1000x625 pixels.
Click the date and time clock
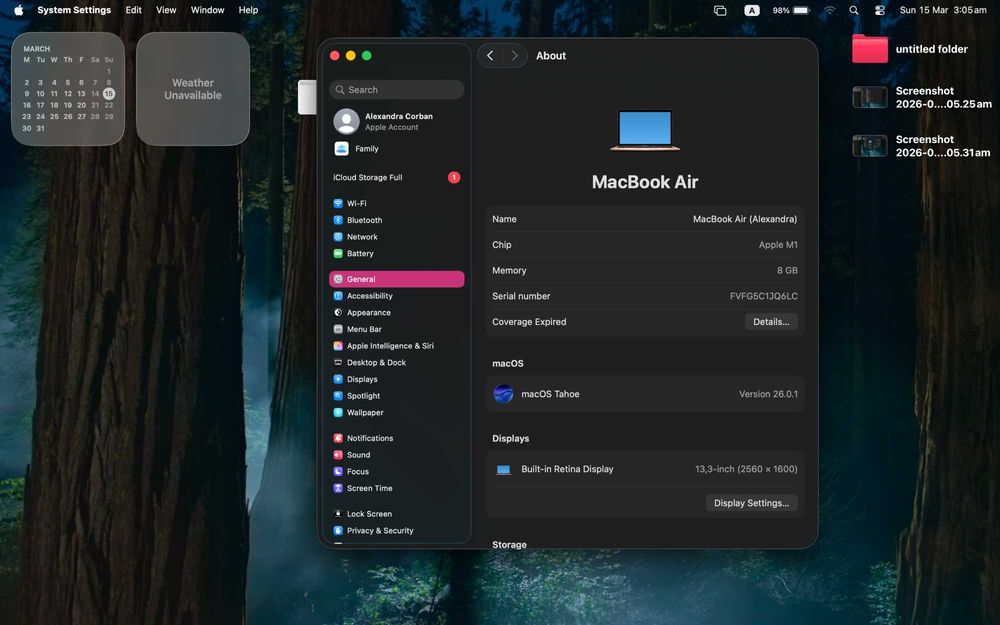pyautogui.click(x=943, y=10)
